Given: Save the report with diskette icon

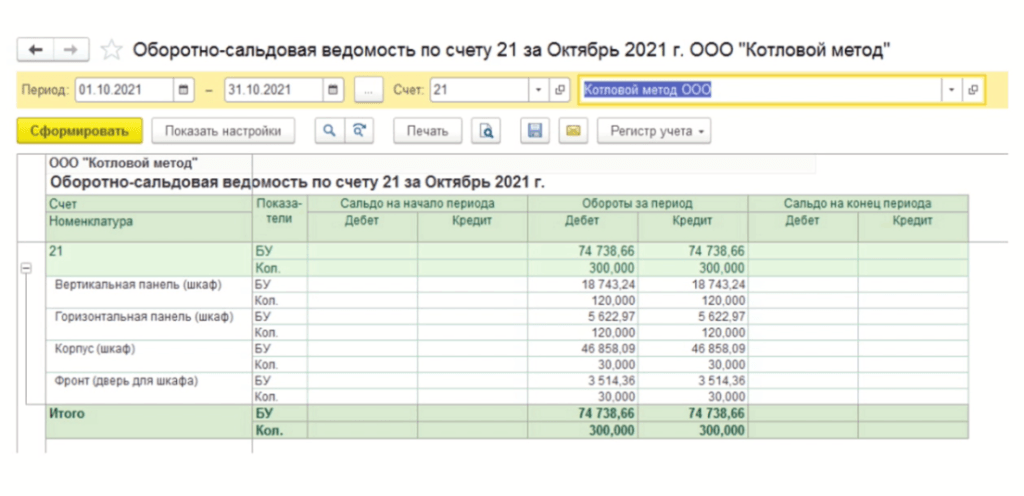Looking at the screenshot, I should 535,131.
